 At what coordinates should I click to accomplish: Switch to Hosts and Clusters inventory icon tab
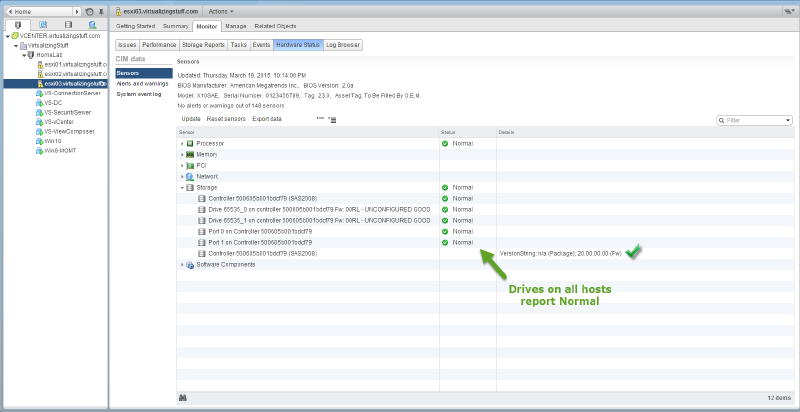tap(16, 24)
